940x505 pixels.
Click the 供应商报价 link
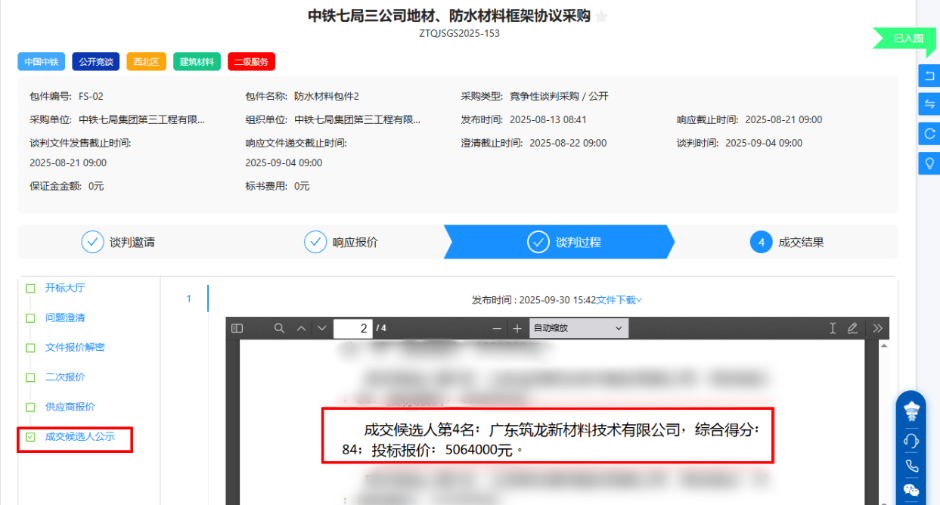[70, 407]
